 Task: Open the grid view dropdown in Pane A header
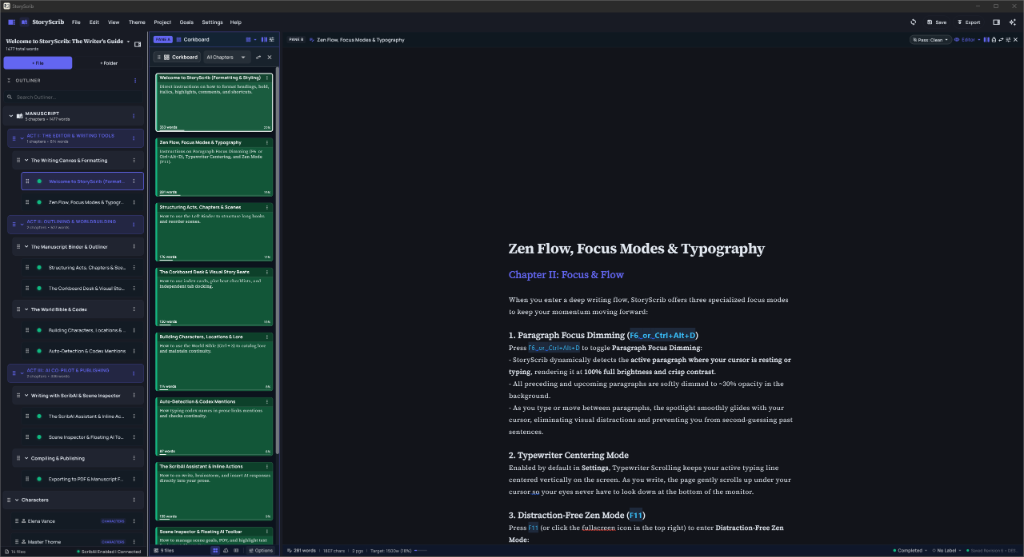(251, 40)
